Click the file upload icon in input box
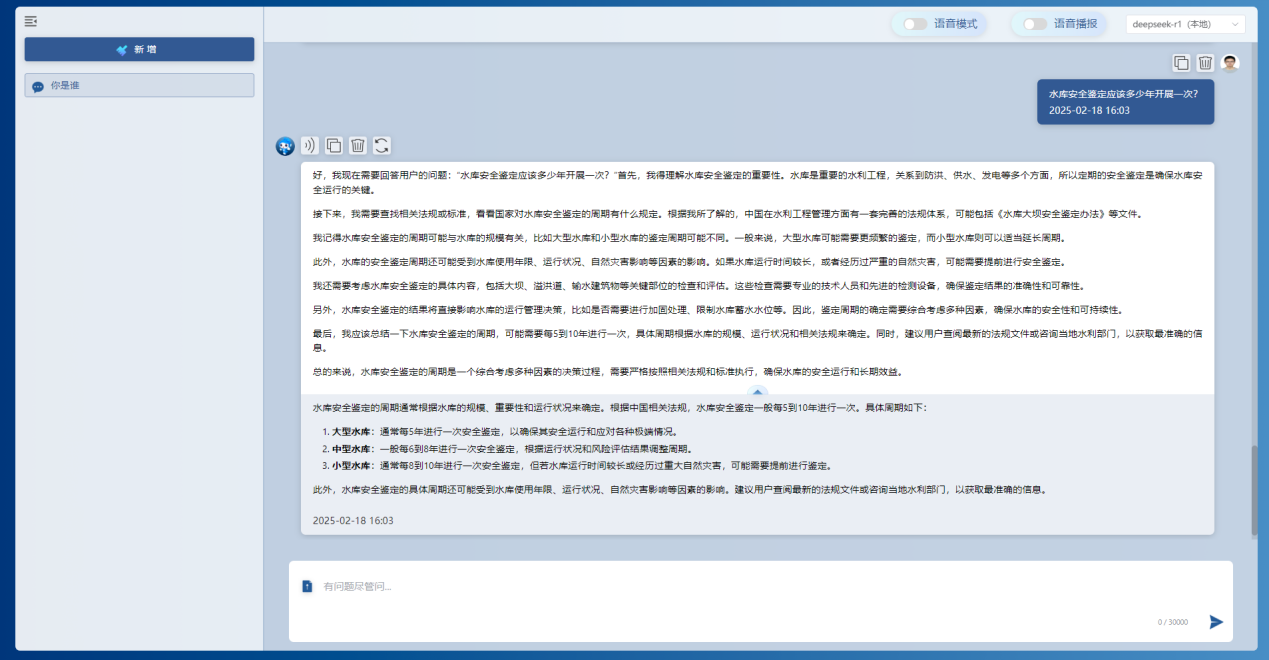 click(307, 586)
